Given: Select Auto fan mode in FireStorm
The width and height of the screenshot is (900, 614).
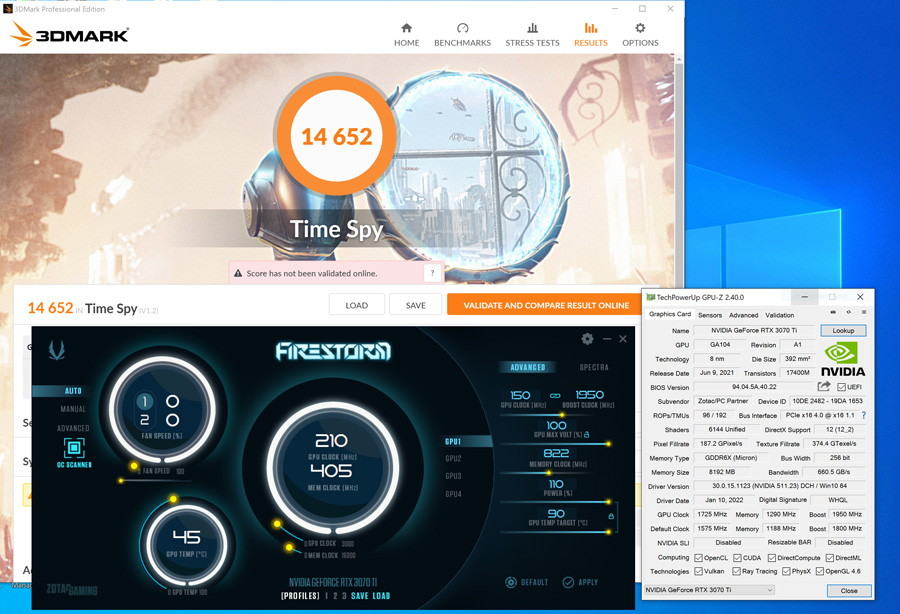Looking at the screenshot, I should 73,391.
